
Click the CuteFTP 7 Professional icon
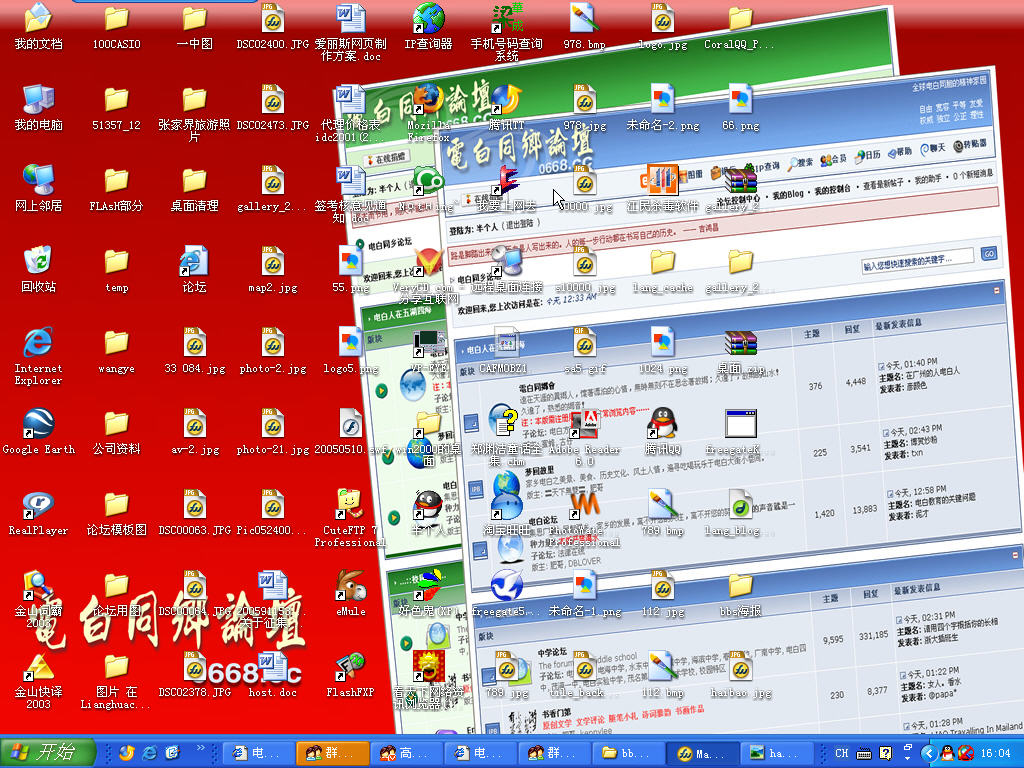click(350, 505)
